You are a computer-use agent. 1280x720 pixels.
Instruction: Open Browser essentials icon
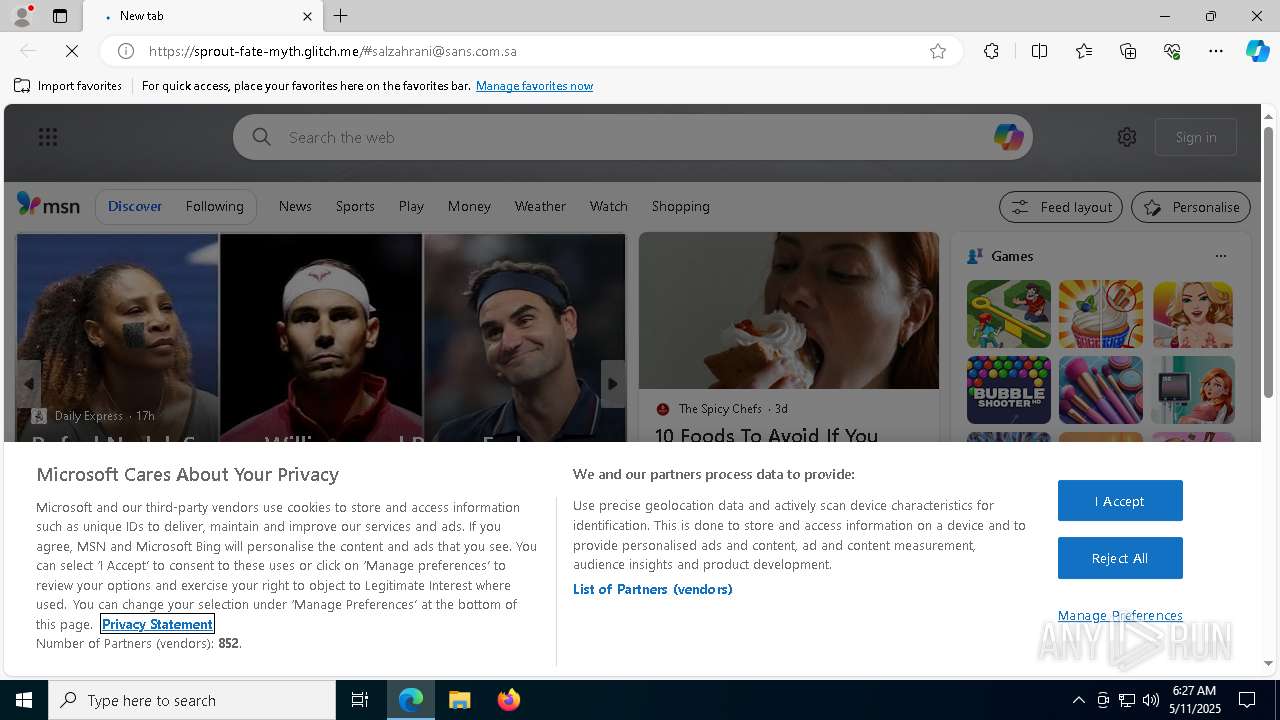point(1172,51)
